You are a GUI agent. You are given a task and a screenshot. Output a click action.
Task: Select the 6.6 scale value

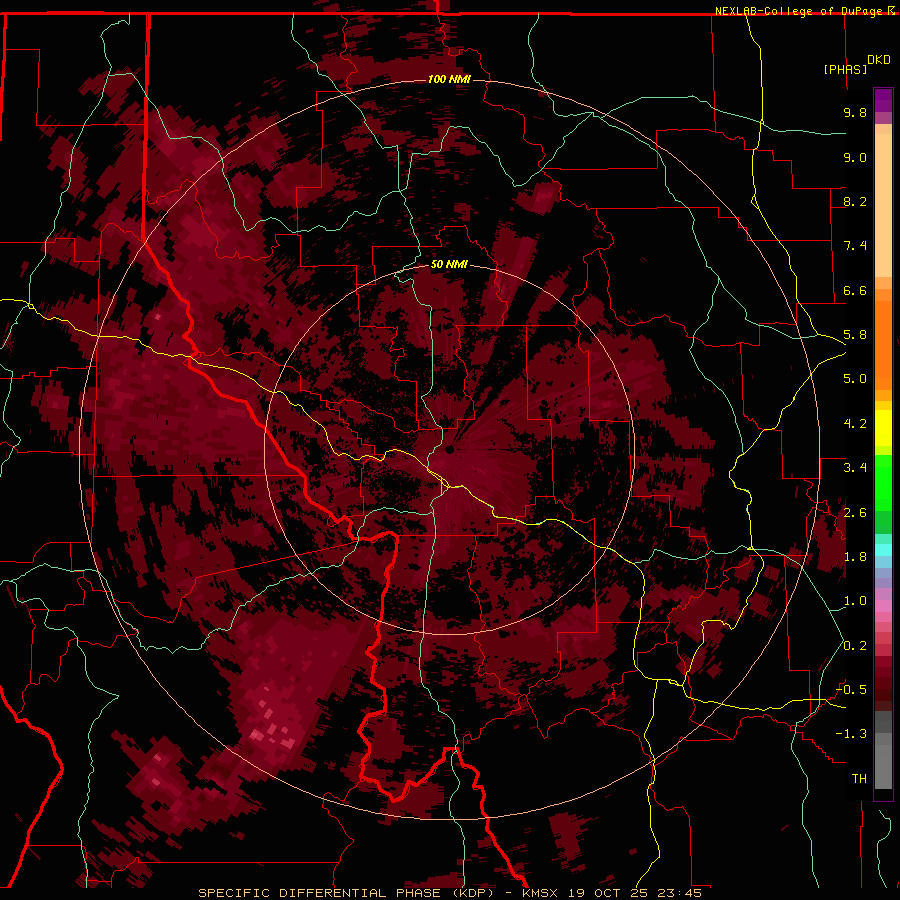pyautogui.click(x=855, y=290)
